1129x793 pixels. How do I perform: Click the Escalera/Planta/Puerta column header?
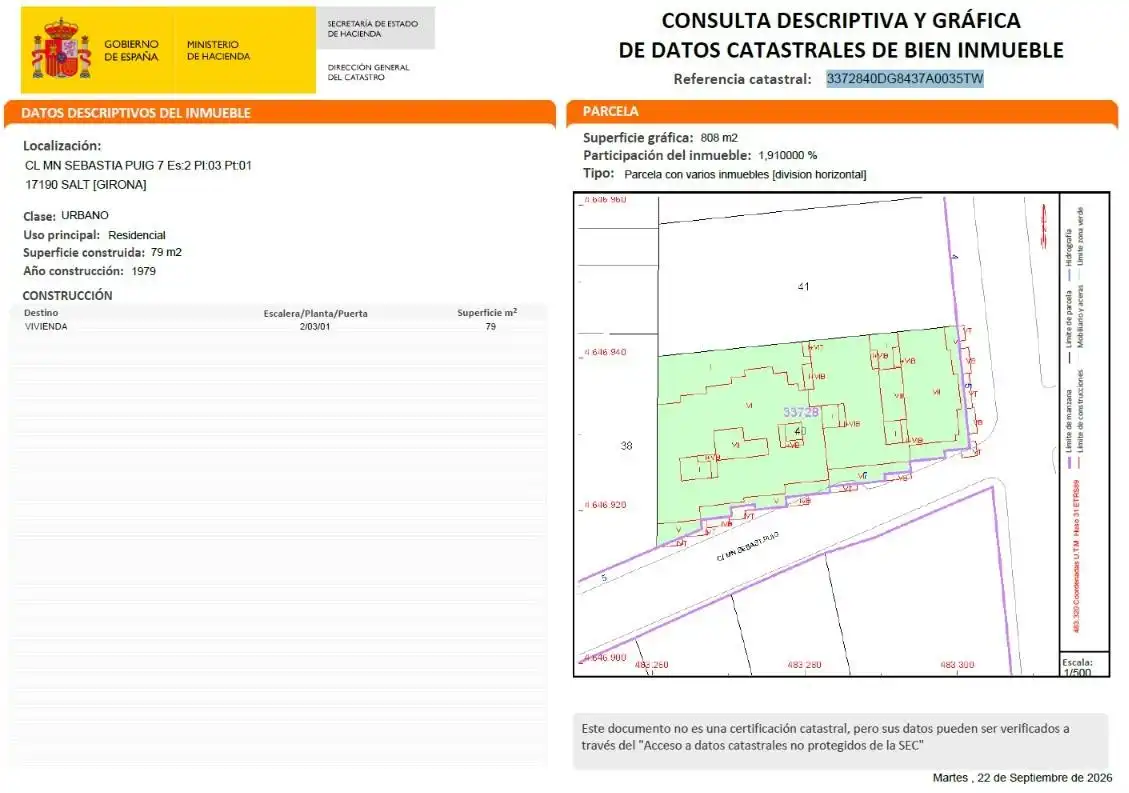click(x=315, y=313)
